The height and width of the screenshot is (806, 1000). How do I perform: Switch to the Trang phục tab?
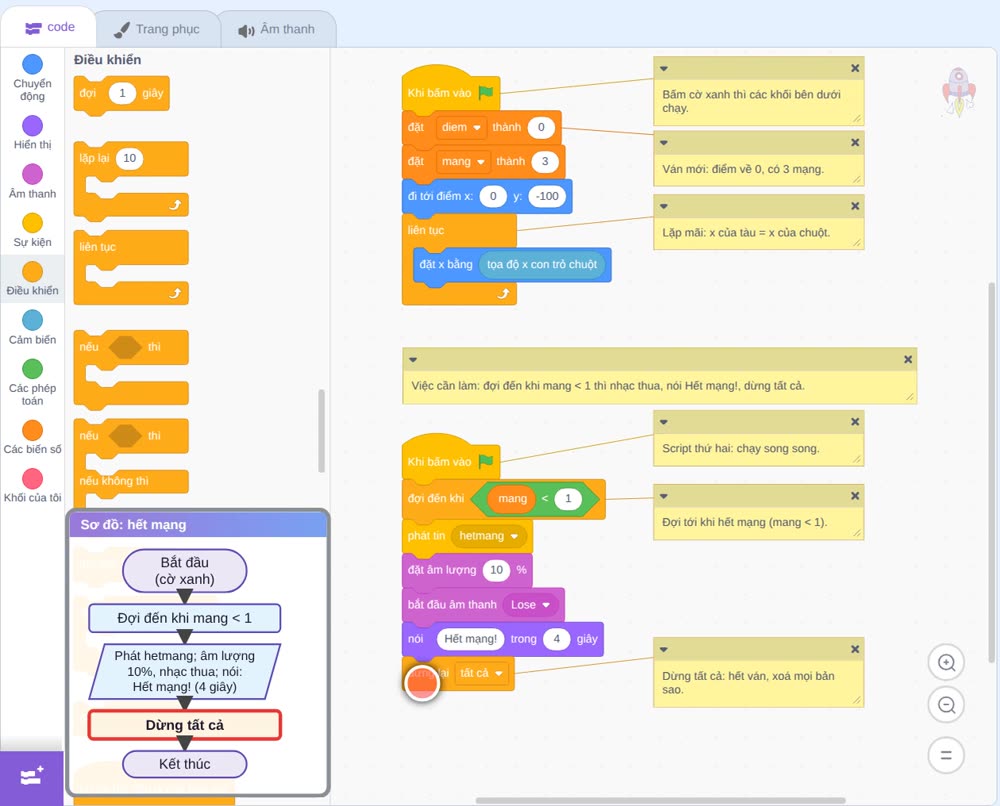[158, 29]
